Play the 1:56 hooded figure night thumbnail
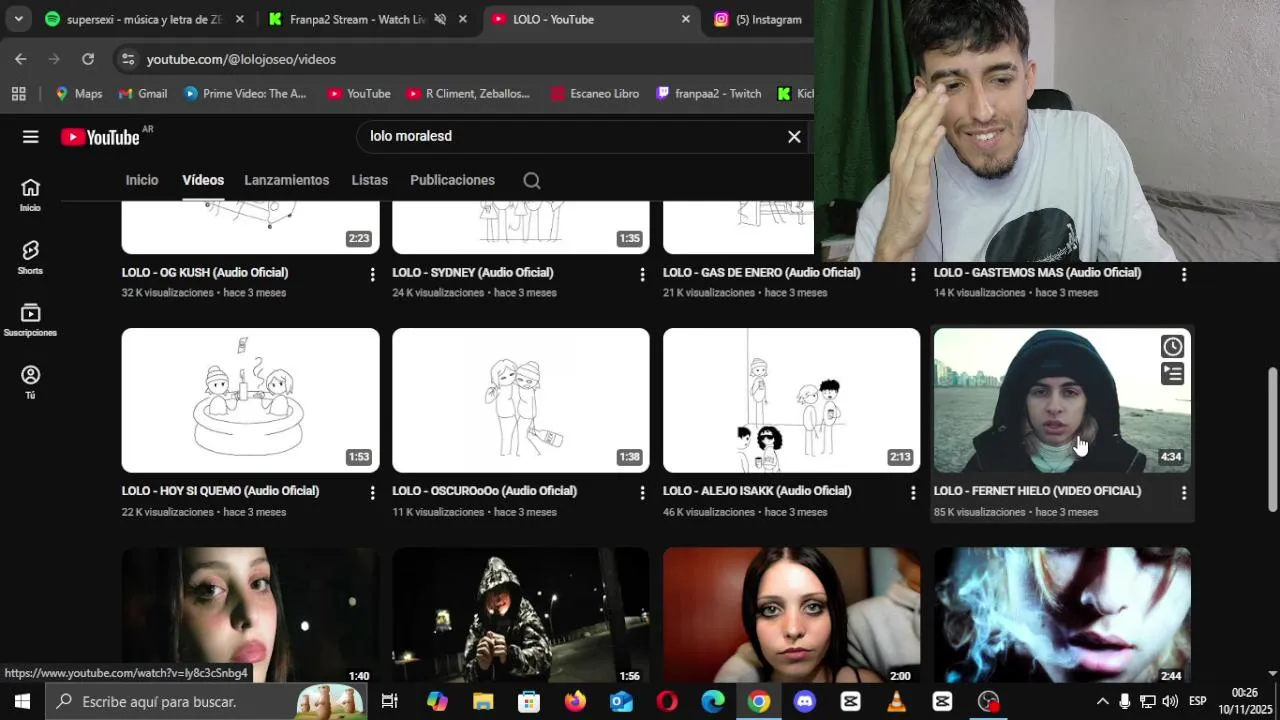Viewport: 1280px width, 720px height. click(521, 615)
